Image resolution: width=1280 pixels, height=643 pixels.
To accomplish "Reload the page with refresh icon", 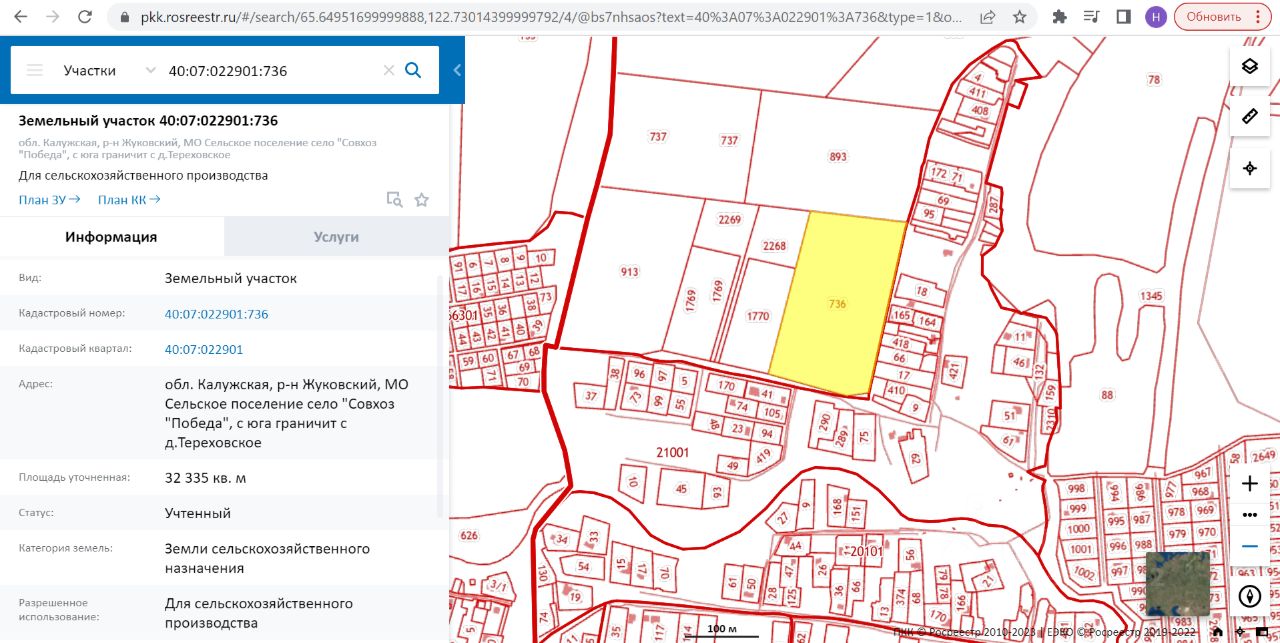I will [x=86, y=17].
